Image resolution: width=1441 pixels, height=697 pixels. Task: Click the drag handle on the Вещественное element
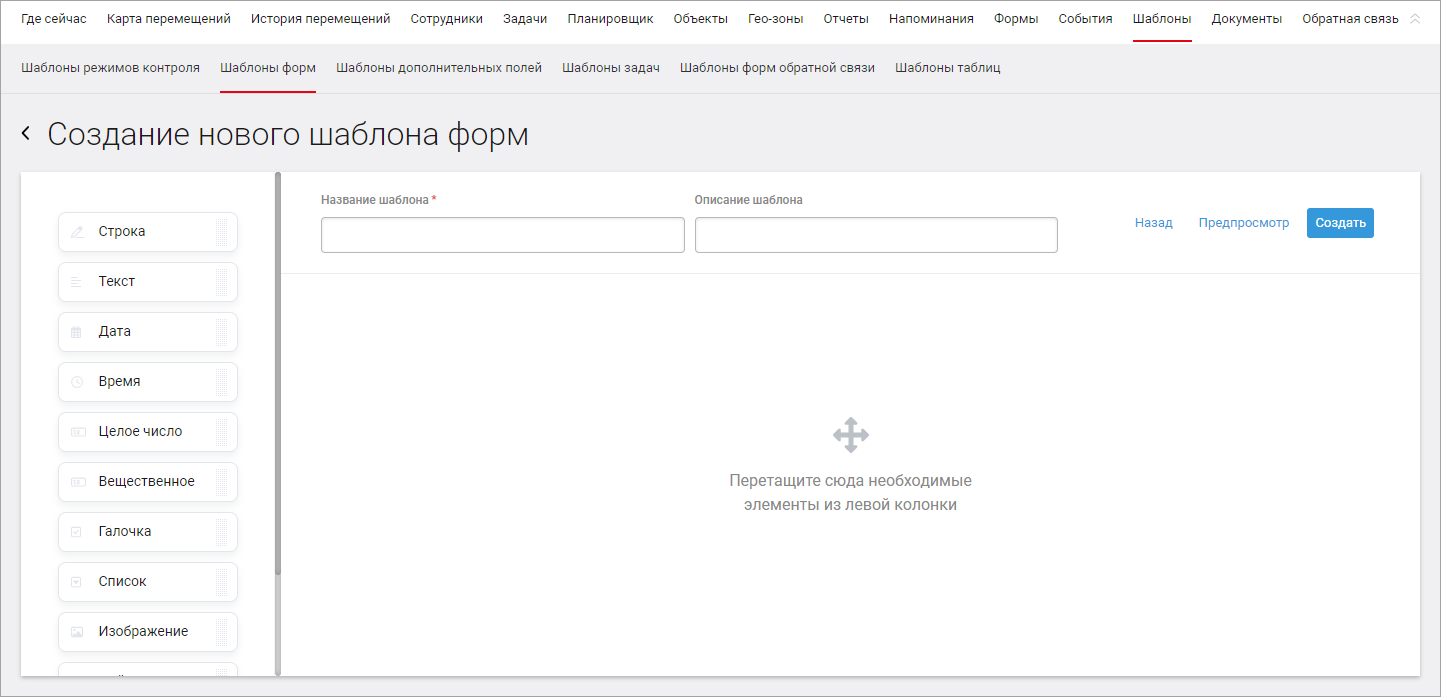(222, 482)
